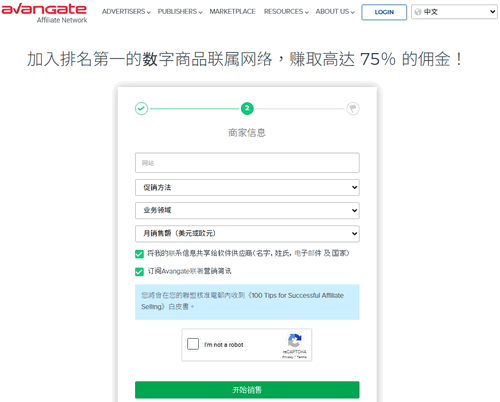Click the reCAPTCHA logo icon
Screen dimensions: 500x402
tap(295, 341)
